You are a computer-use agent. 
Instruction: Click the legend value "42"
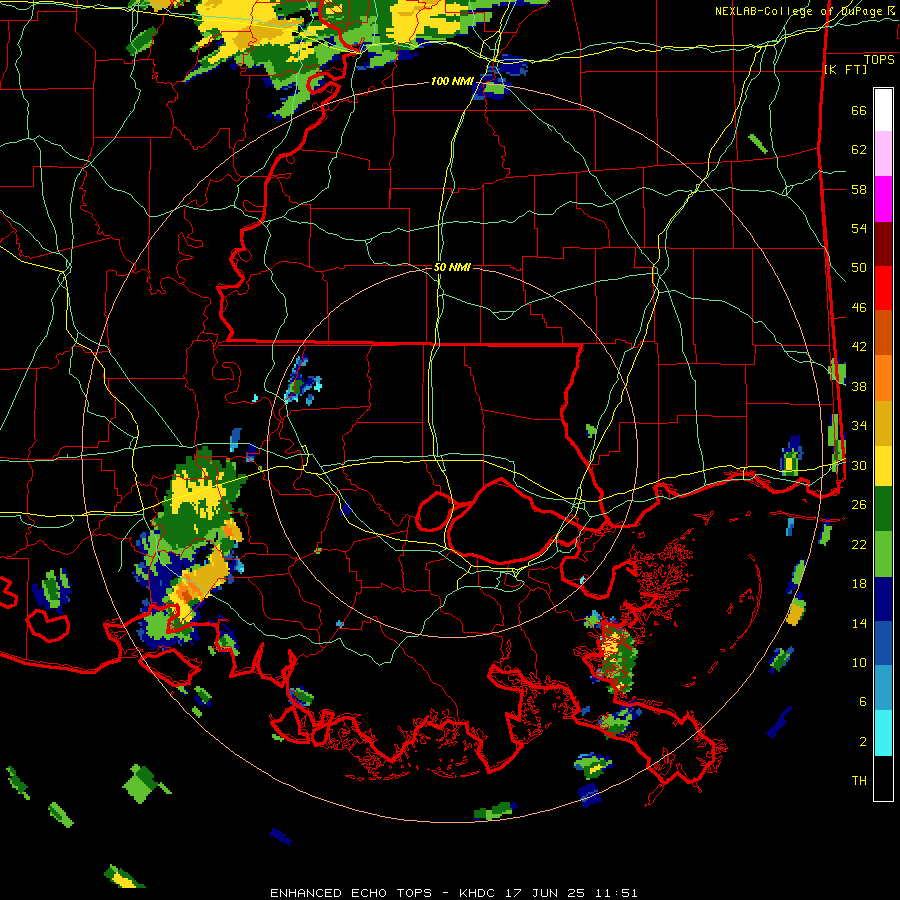click(859, 346)
